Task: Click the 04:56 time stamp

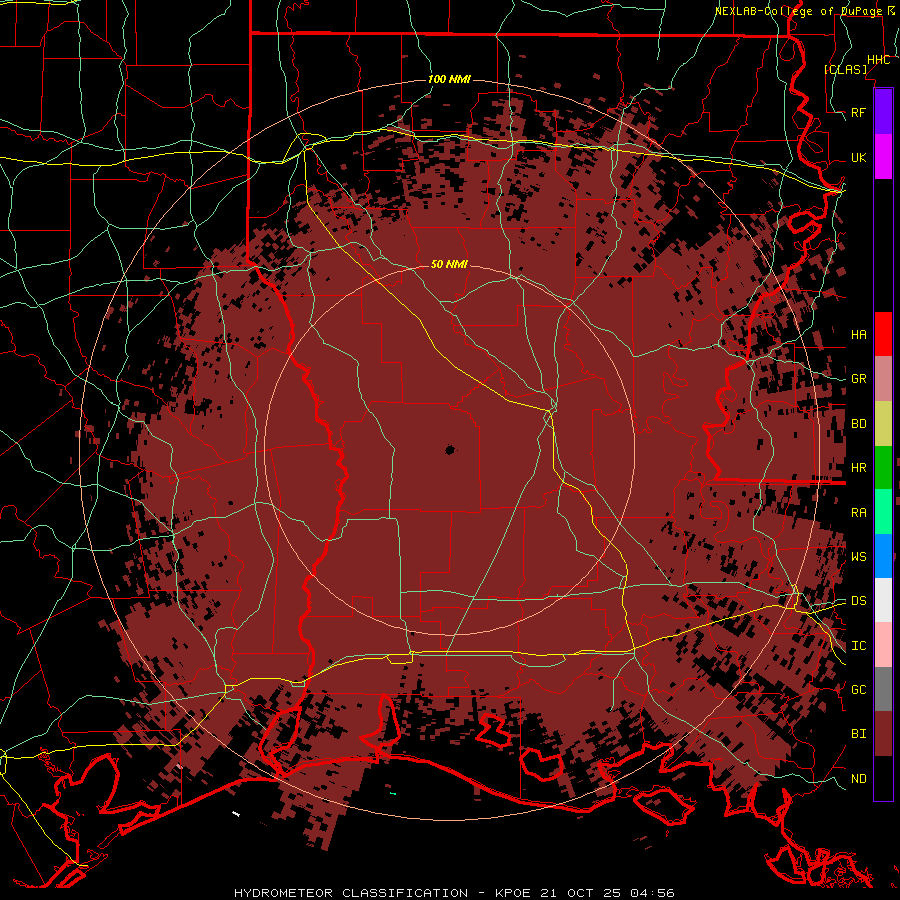Action: 652,893
